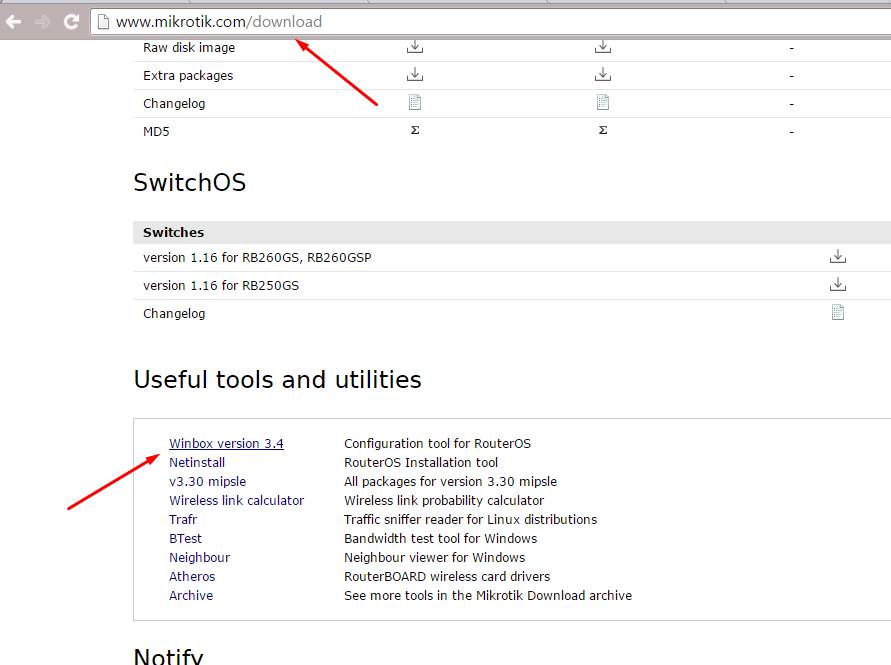Open the BTest link
This screenshot has height=665, width=891.
(185, 538)
